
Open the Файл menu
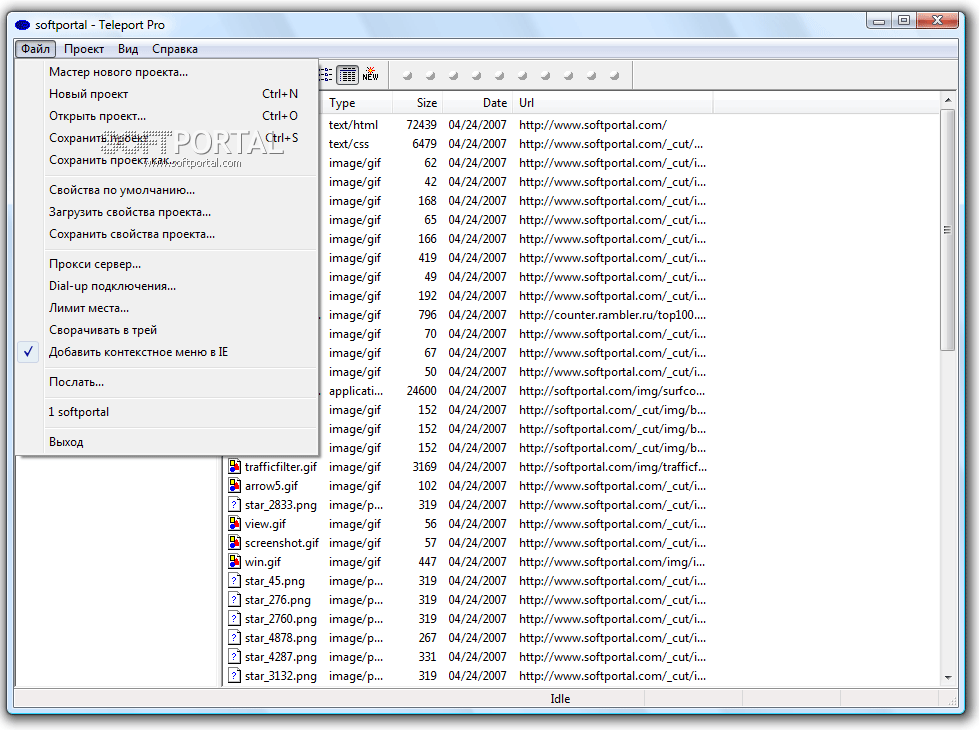[36, 49]
